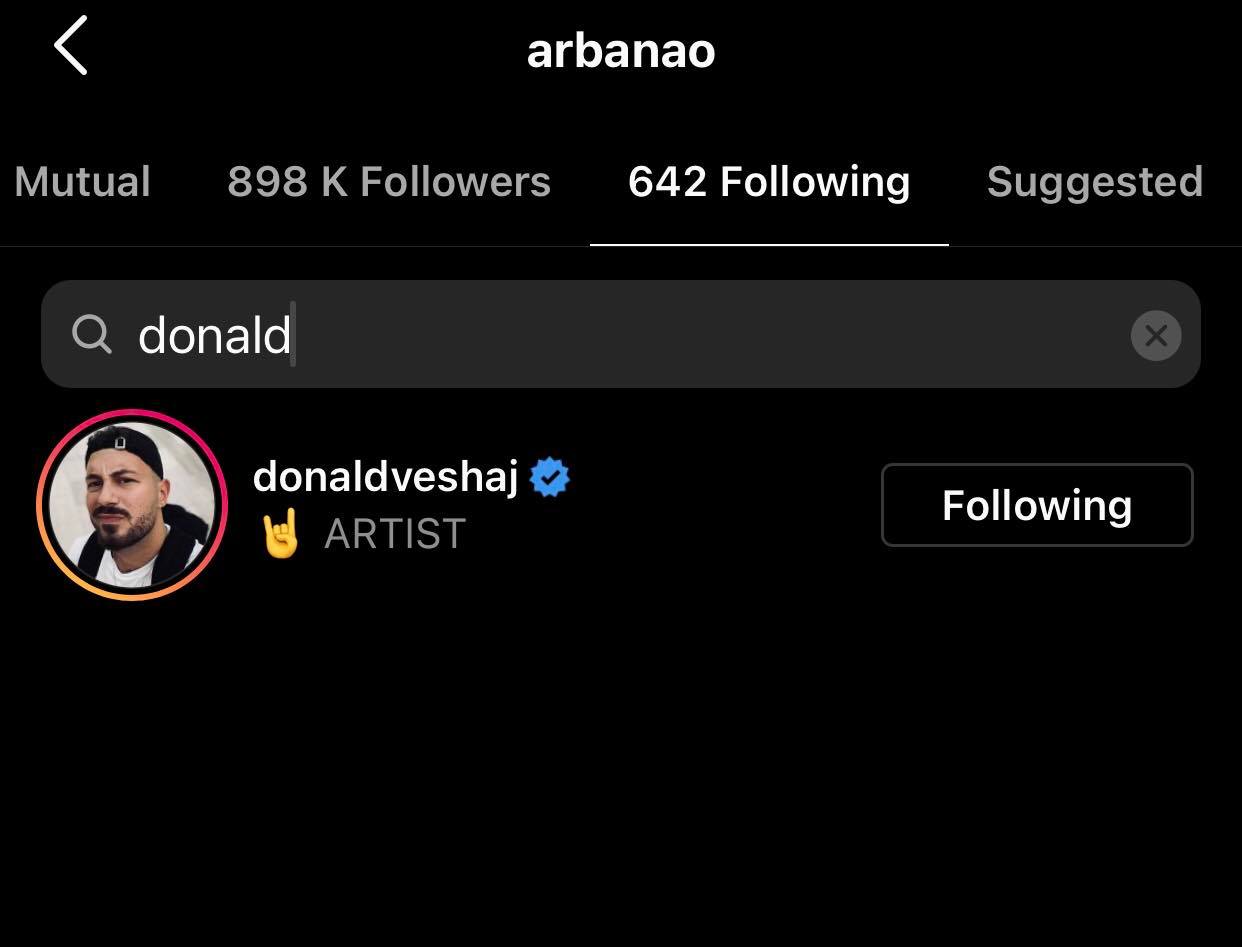The image size is (1242, 947).
Task: Place cursor after the word donald
Action: 293,334
